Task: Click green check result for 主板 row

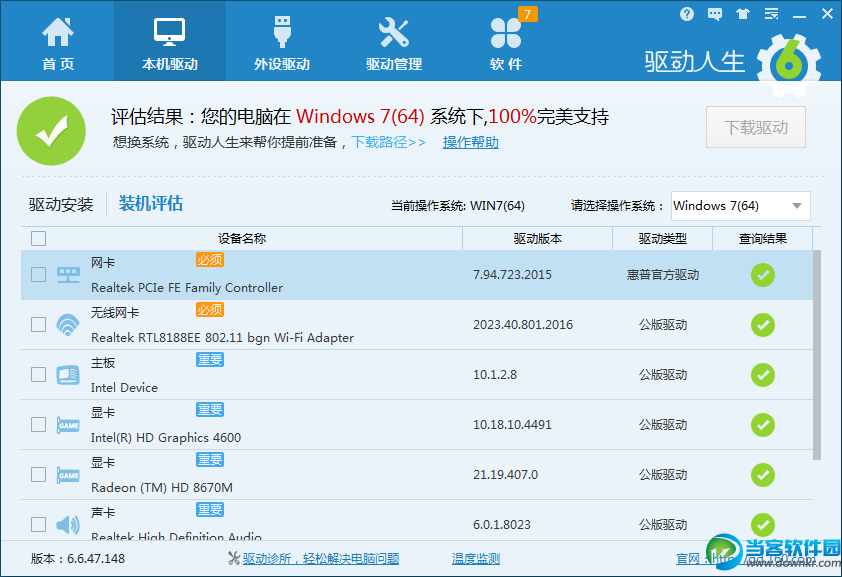Action: tap(763, 375)
